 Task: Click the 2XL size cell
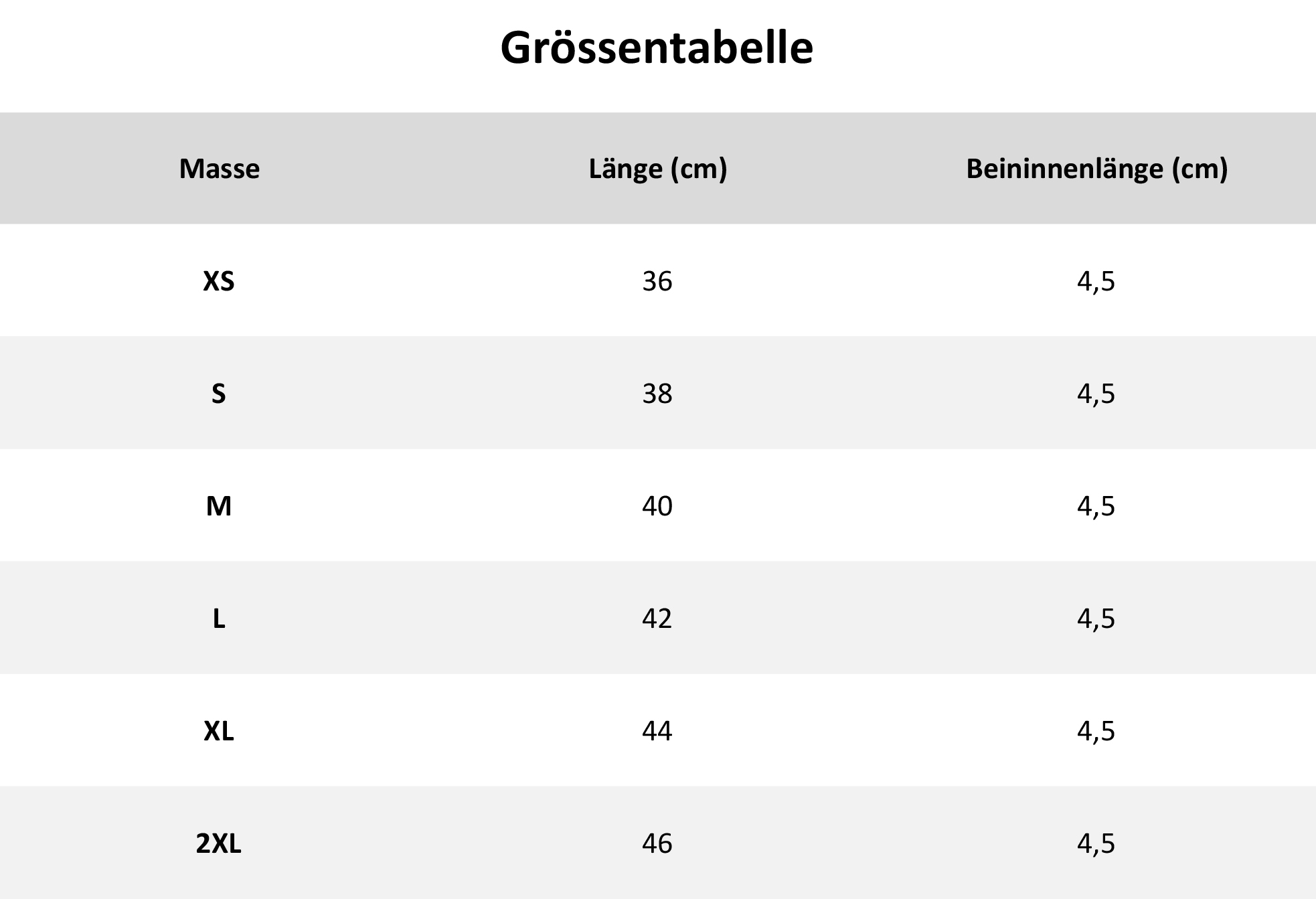[x=219, y=843]
